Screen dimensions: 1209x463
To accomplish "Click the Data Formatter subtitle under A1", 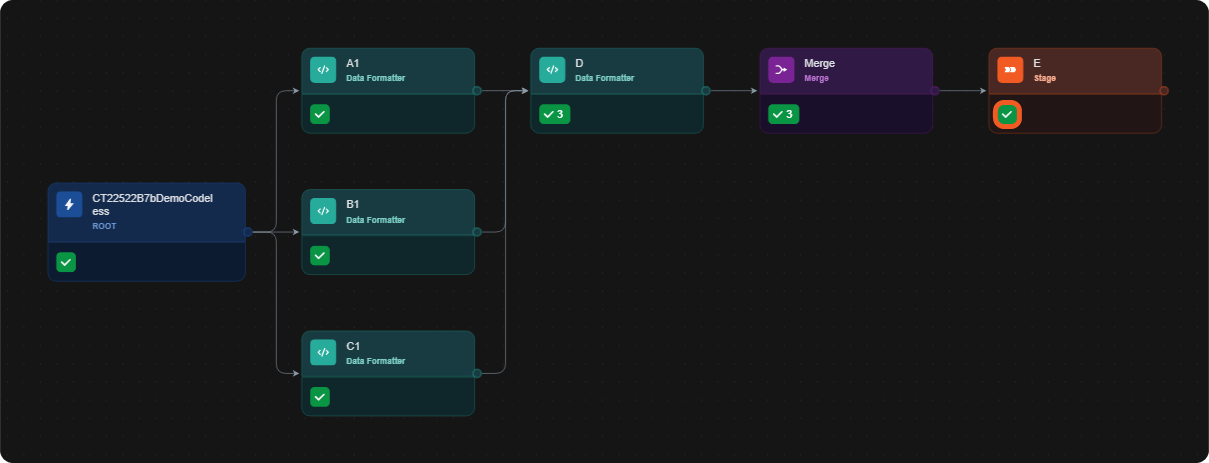I will [x=375, y=78].
